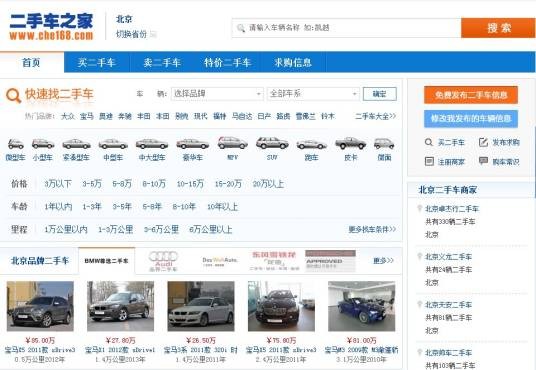This screenshot has height=370, width=536.
Task: Select the 豪华车 car icon
Action: click(x=192, y=144)
